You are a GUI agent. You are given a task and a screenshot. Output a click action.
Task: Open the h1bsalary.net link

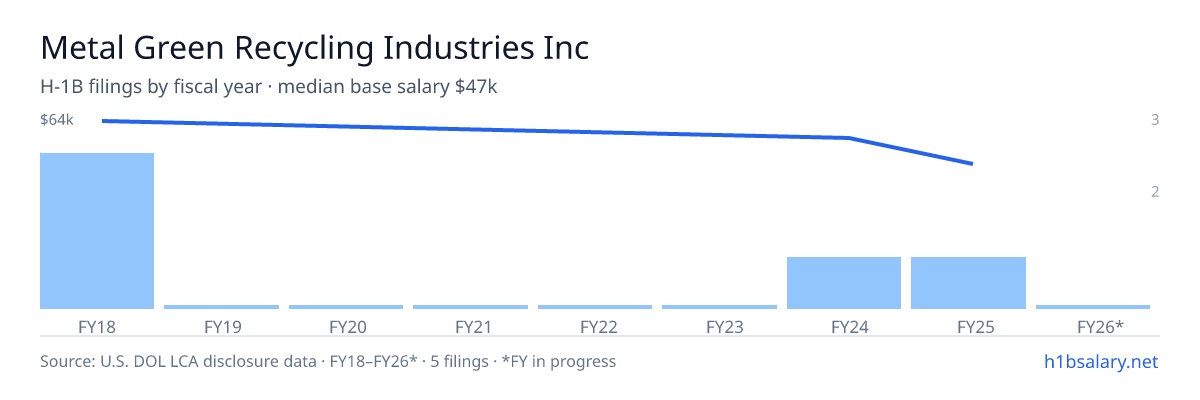(x=1100, y=361)
